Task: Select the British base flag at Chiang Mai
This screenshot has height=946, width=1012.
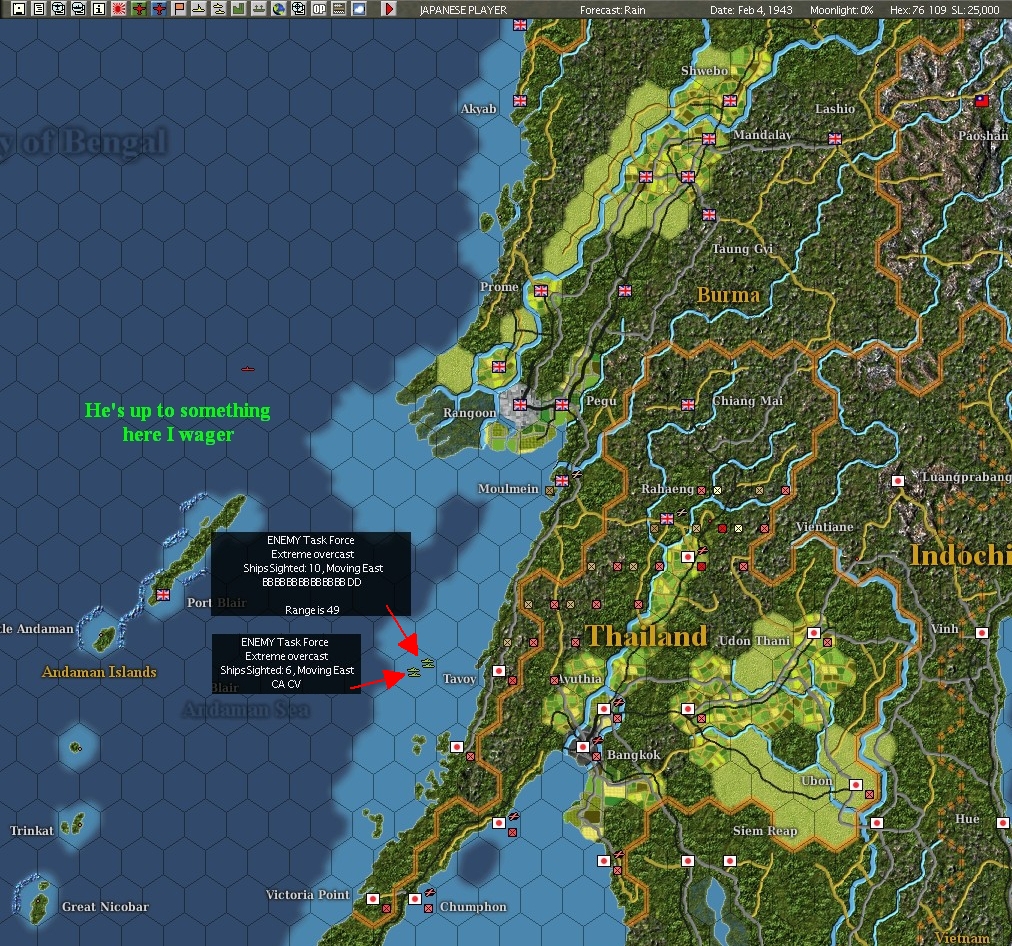Action: 688,405
